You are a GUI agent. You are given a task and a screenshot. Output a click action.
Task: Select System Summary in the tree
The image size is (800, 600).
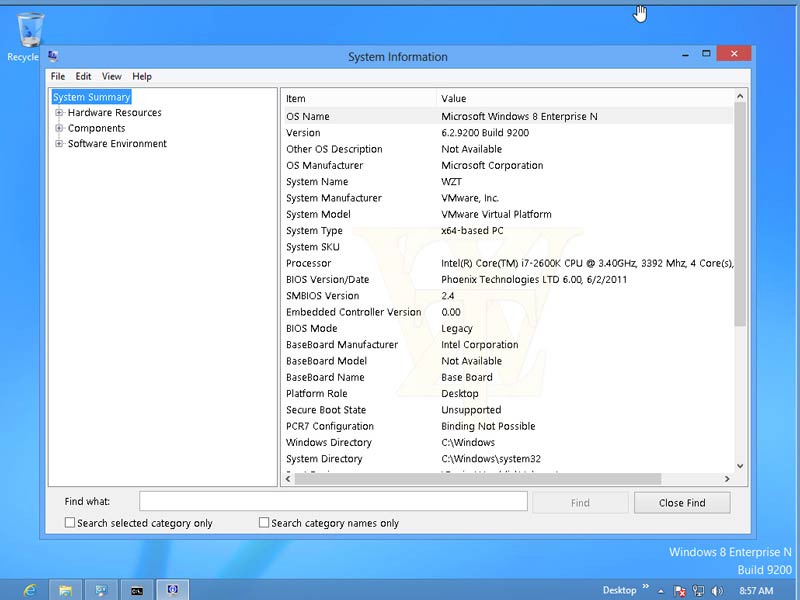[x=92, y=97]
